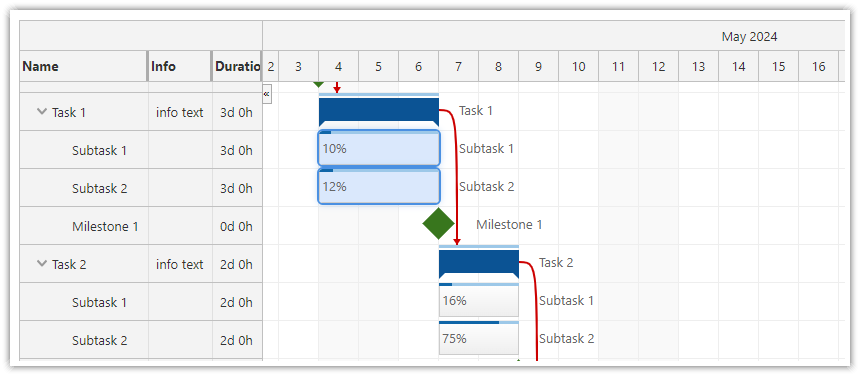Click day 10 in the timeline header
The height and width of the screenshot is (376, 860).
click(x=579, y=66)
